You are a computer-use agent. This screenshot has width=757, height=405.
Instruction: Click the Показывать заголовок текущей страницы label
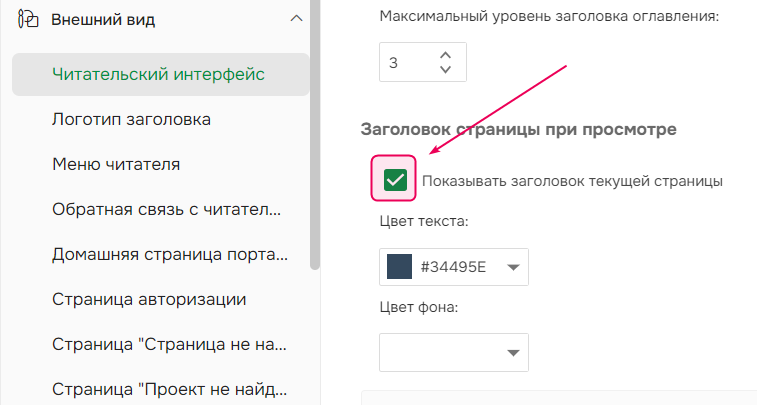click(572, 181)
